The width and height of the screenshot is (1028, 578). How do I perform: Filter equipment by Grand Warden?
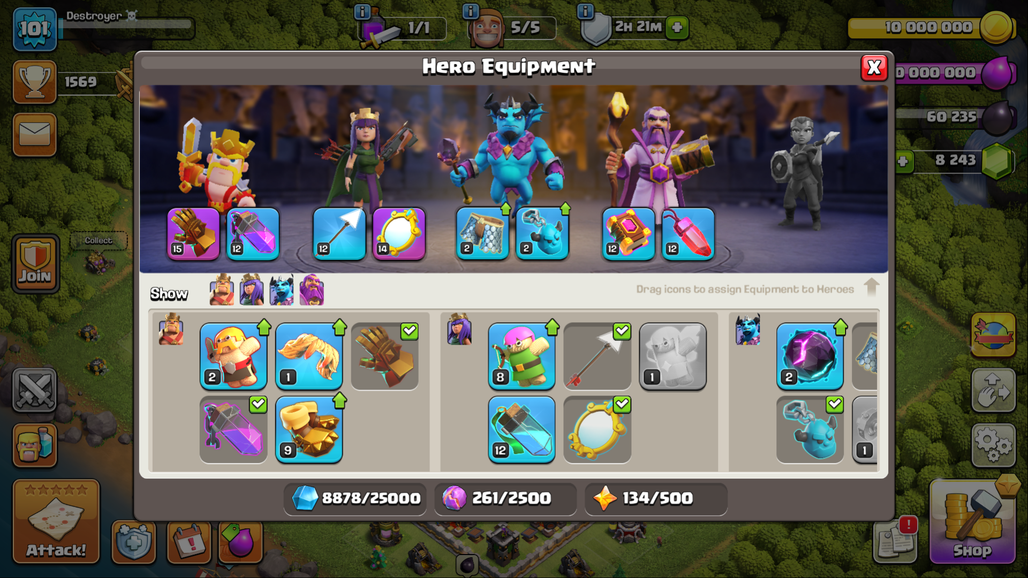pyautogui.click(x=312, y=290)
